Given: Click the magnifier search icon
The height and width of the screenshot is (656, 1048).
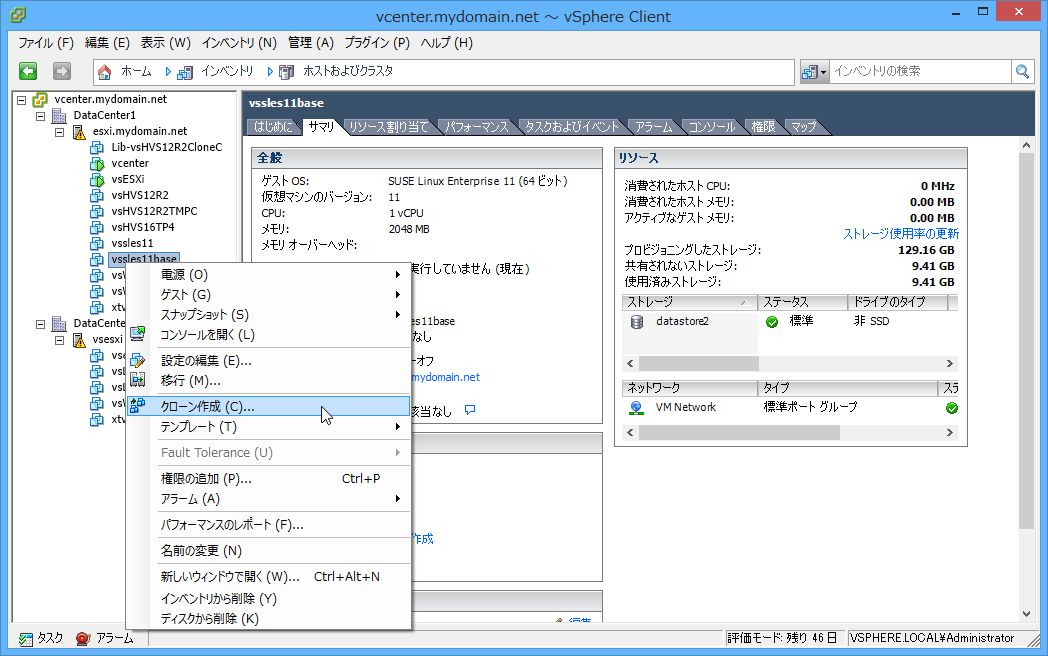Looking at the screenshot, I should click(1022, 71).
